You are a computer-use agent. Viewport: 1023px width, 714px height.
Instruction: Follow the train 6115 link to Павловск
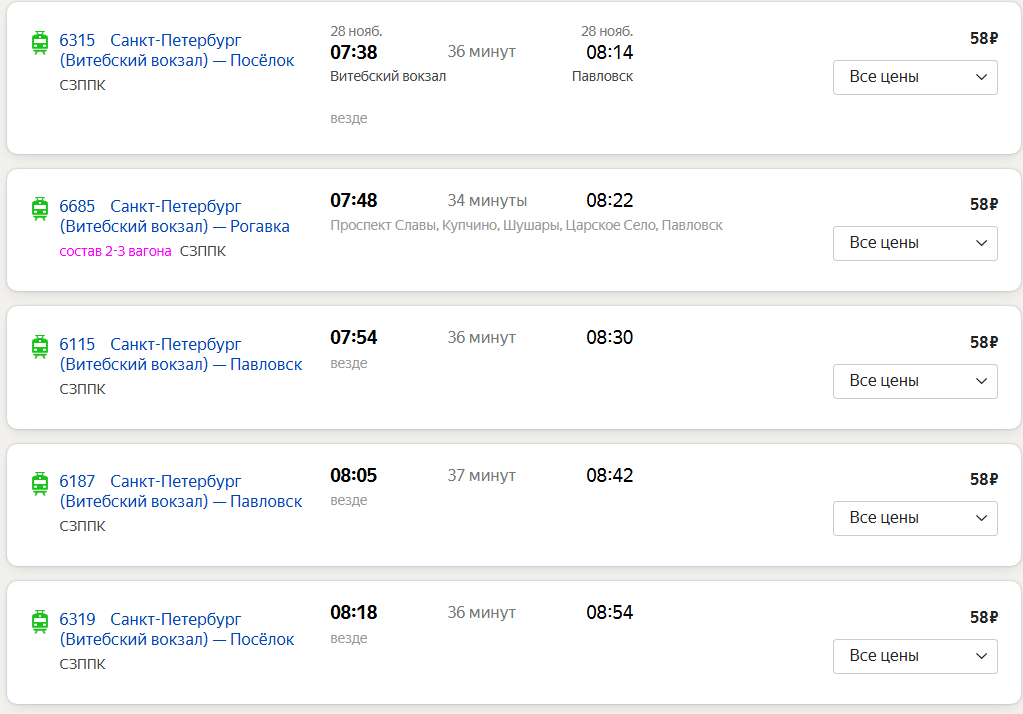[181, 355]
